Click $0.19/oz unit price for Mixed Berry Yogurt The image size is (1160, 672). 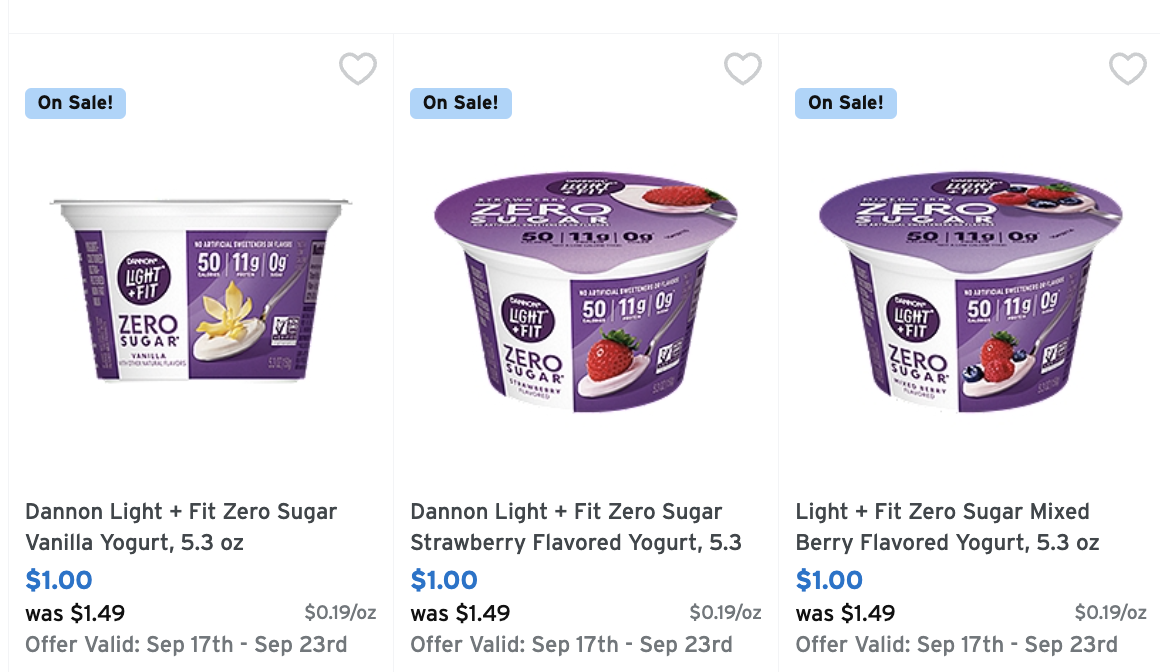pos(1110,612)
